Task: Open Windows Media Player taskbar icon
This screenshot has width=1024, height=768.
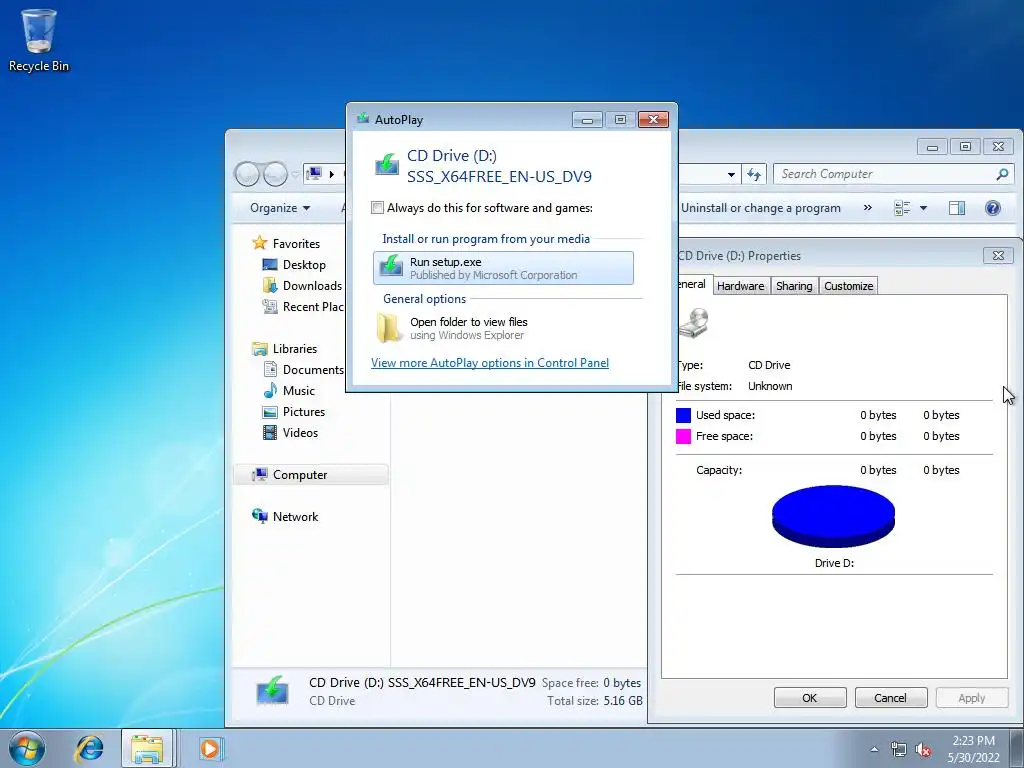Action: click(210, 748)
